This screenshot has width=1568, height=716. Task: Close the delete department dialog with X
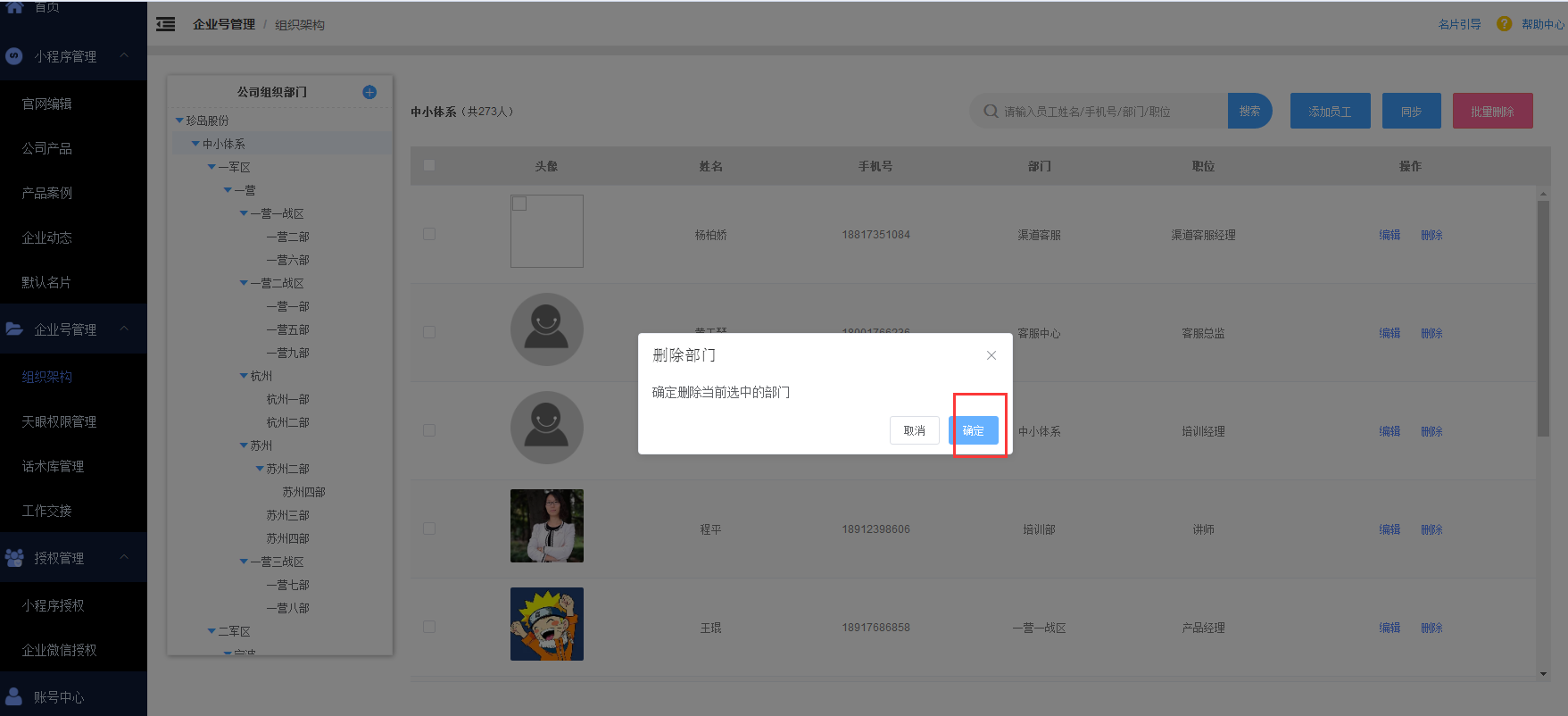[x=991, y=355]
